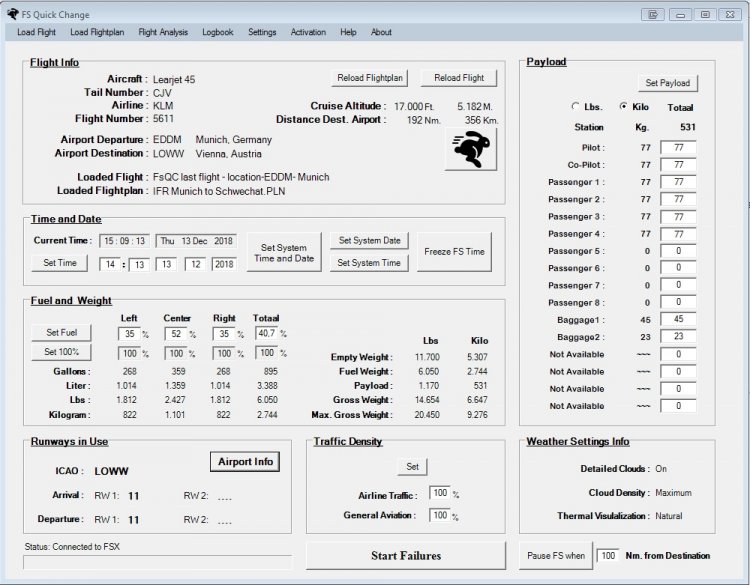
Task: Edit the Passenger 2 weight field
Action: tap(678, 199)
